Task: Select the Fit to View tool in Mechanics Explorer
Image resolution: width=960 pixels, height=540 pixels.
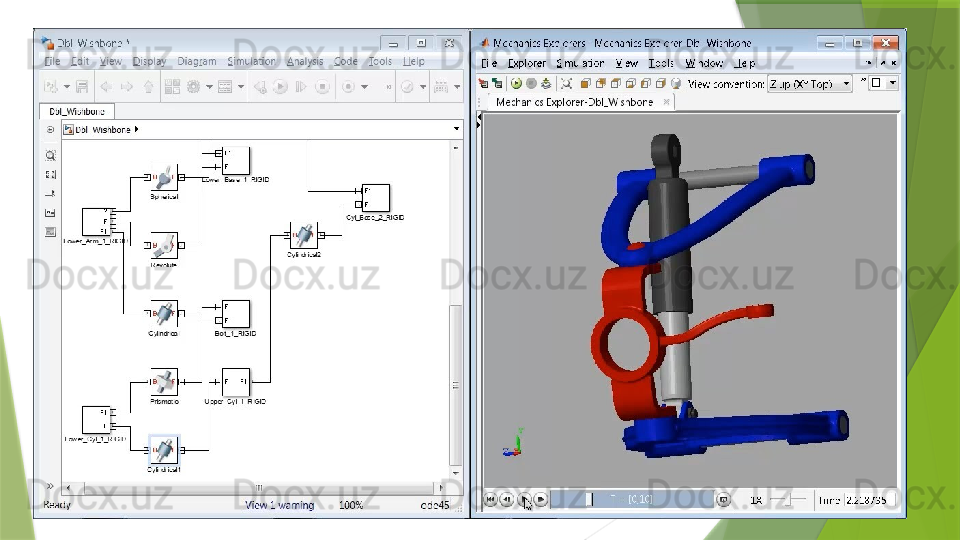Action: pos(566,84)
